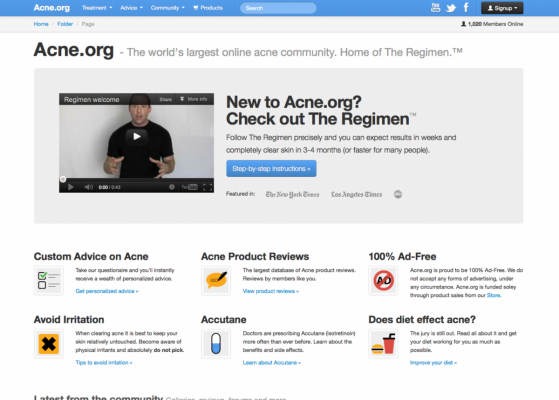Click the Los Angeles Times logo
559x400 pixels.
click(357, 194)
